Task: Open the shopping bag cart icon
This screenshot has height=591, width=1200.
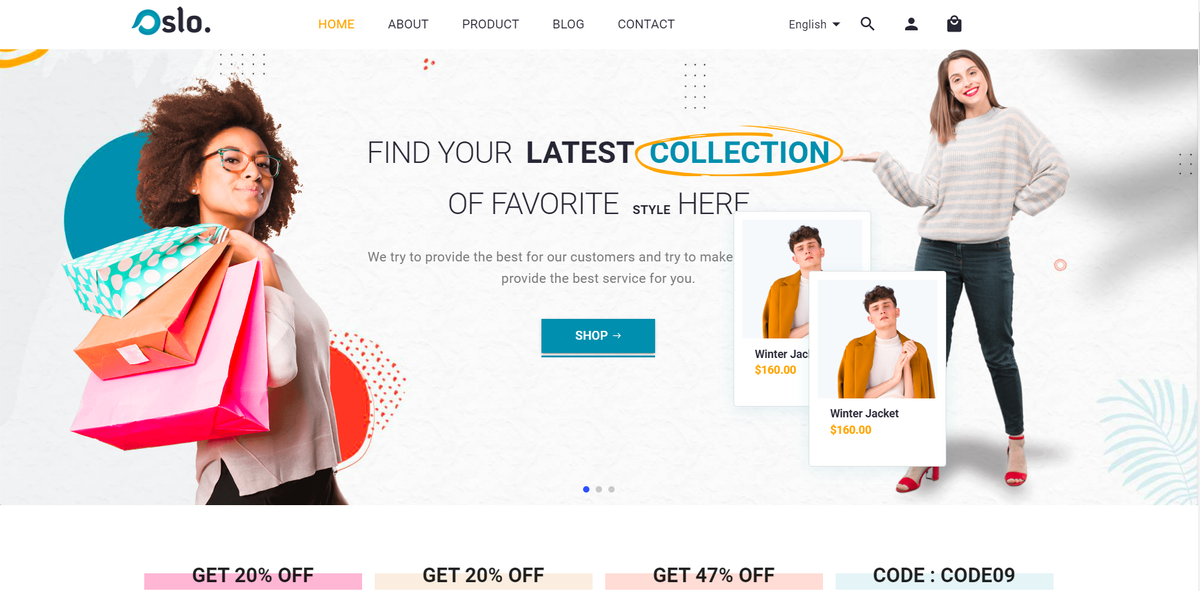Action: (954, 24)
